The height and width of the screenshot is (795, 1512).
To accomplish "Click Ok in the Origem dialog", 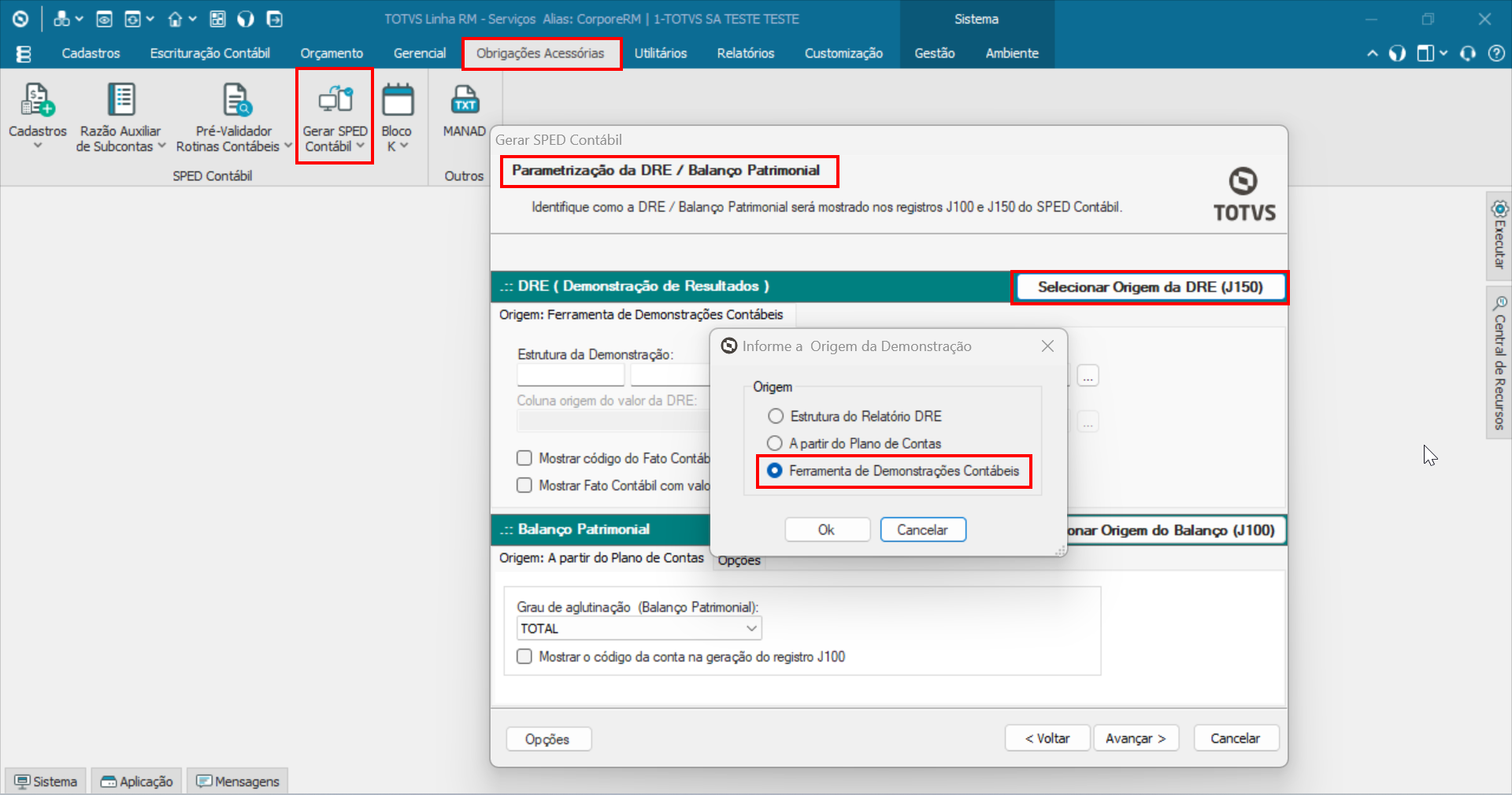I will coord(827,530).
